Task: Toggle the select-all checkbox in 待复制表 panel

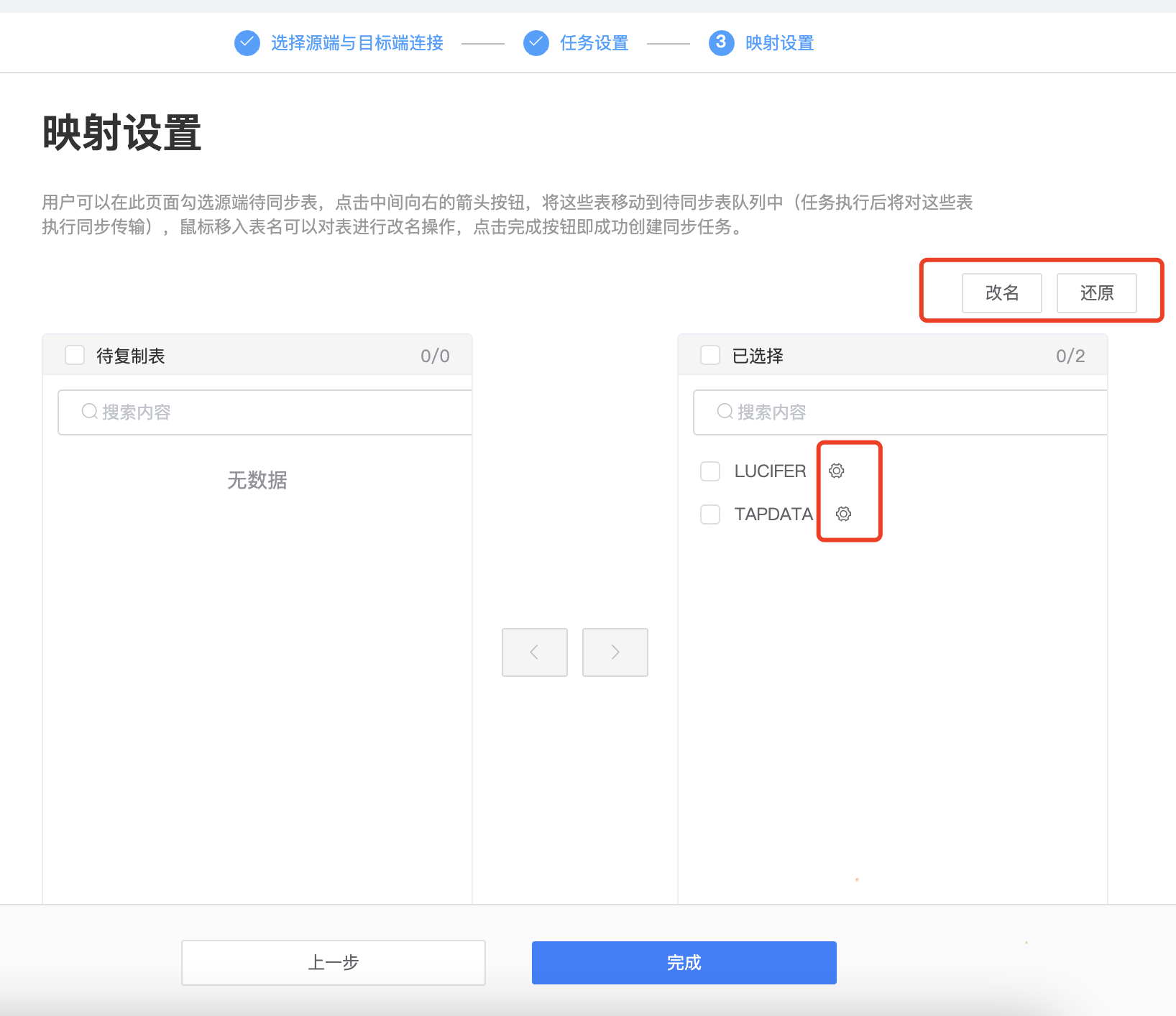Action: point(75,354)
